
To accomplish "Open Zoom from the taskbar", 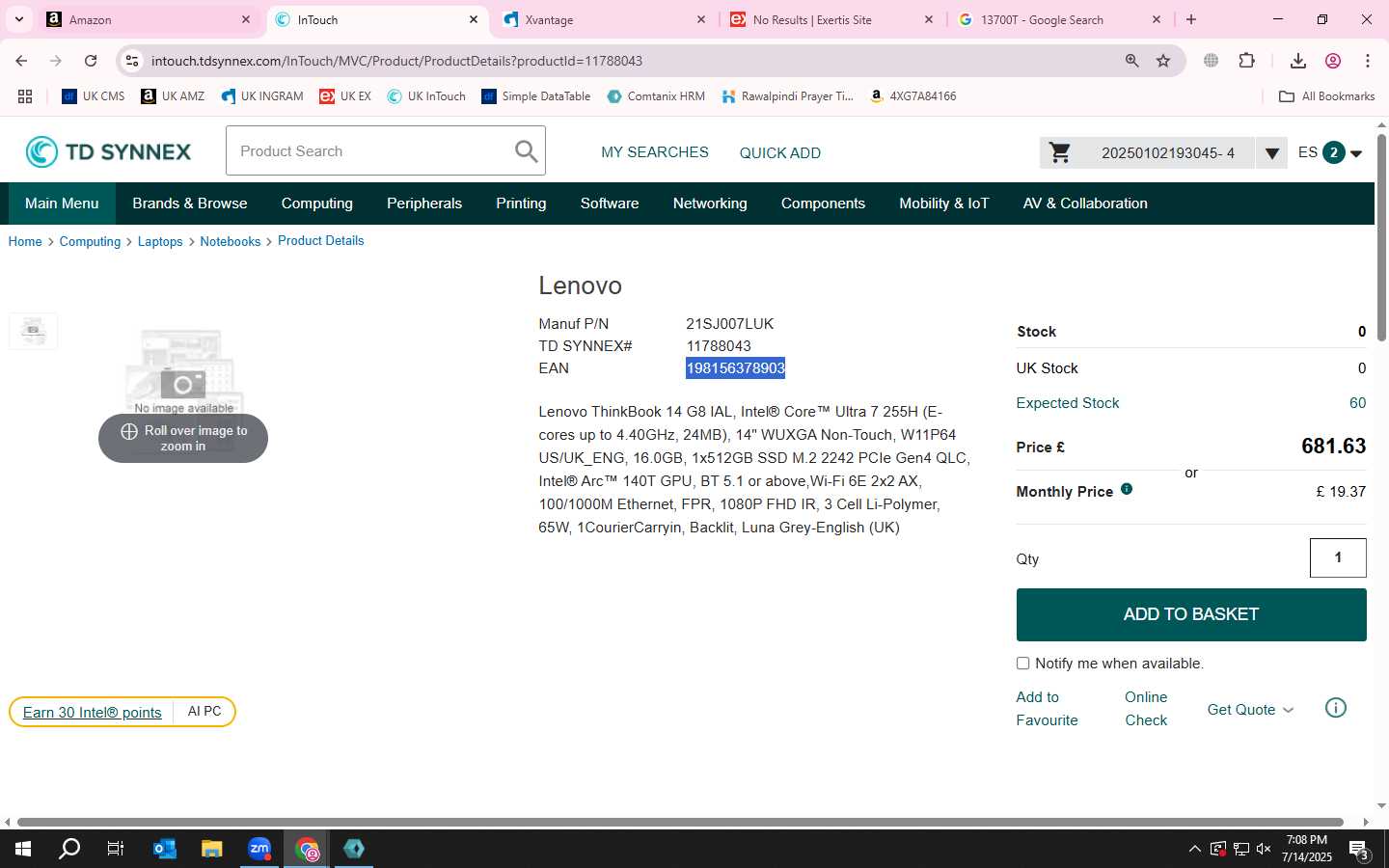I will coord(259,849).
